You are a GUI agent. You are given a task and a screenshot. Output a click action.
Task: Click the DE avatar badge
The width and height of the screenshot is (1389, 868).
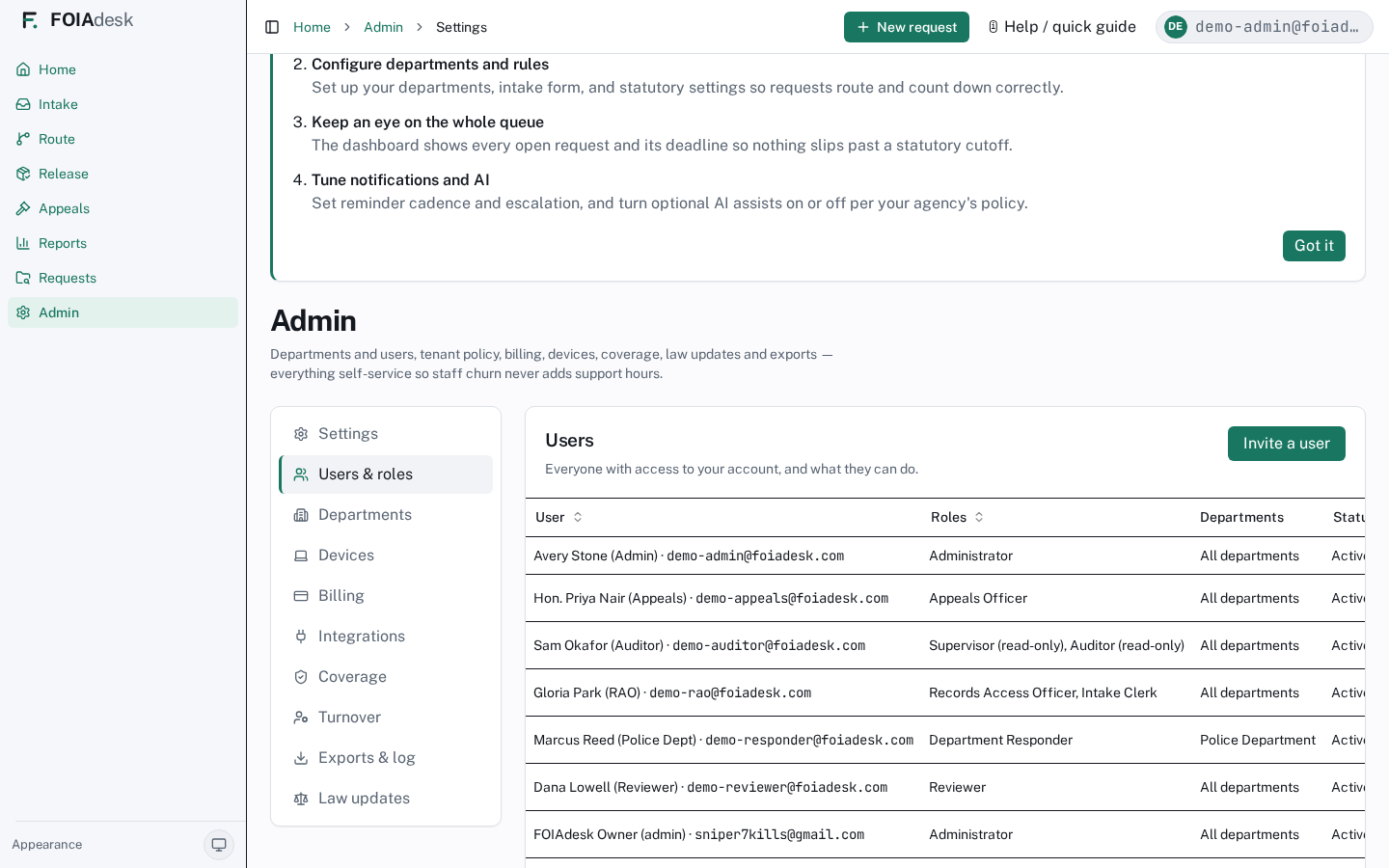[x=1175, y=27]
